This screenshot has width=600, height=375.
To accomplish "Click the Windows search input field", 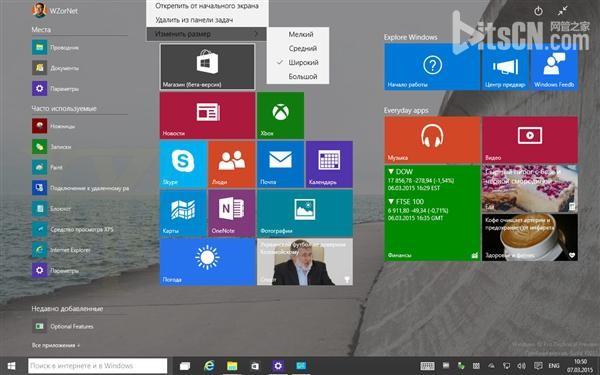I will [98, 366].
